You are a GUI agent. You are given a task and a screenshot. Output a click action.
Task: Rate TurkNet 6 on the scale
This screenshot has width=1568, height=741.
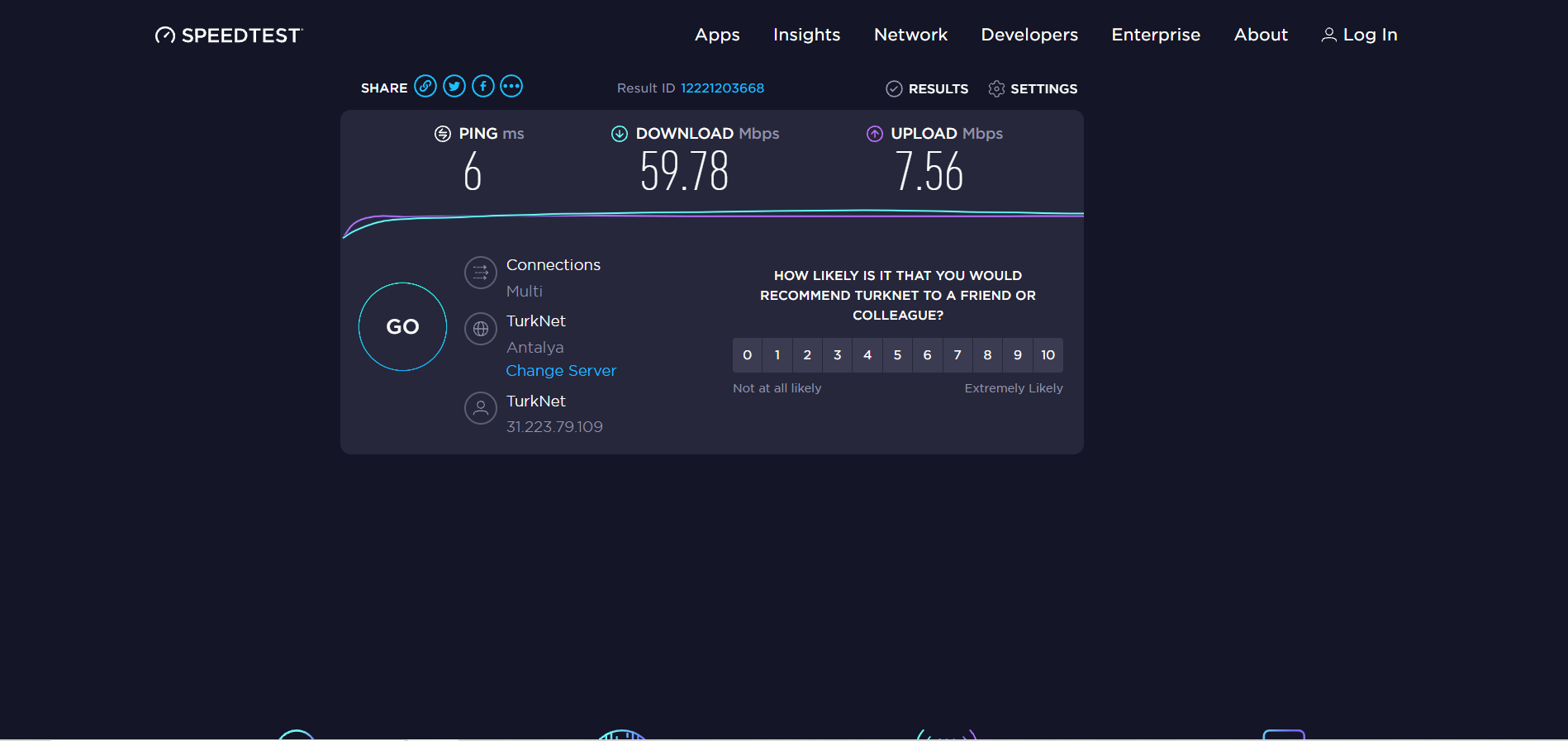[928, 355]
